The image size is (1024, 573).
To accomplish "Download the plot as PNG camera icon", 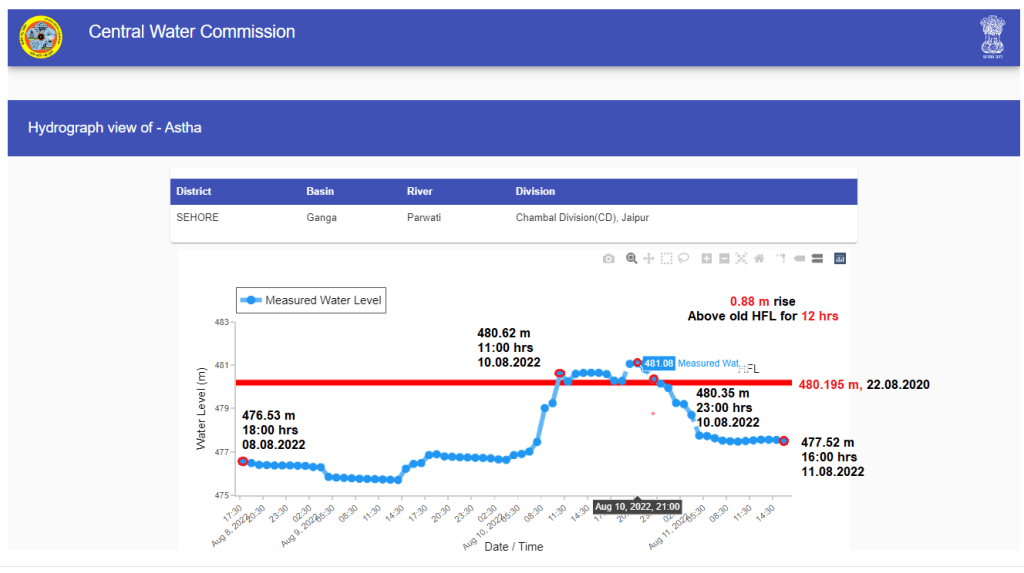I will (608, 258).
